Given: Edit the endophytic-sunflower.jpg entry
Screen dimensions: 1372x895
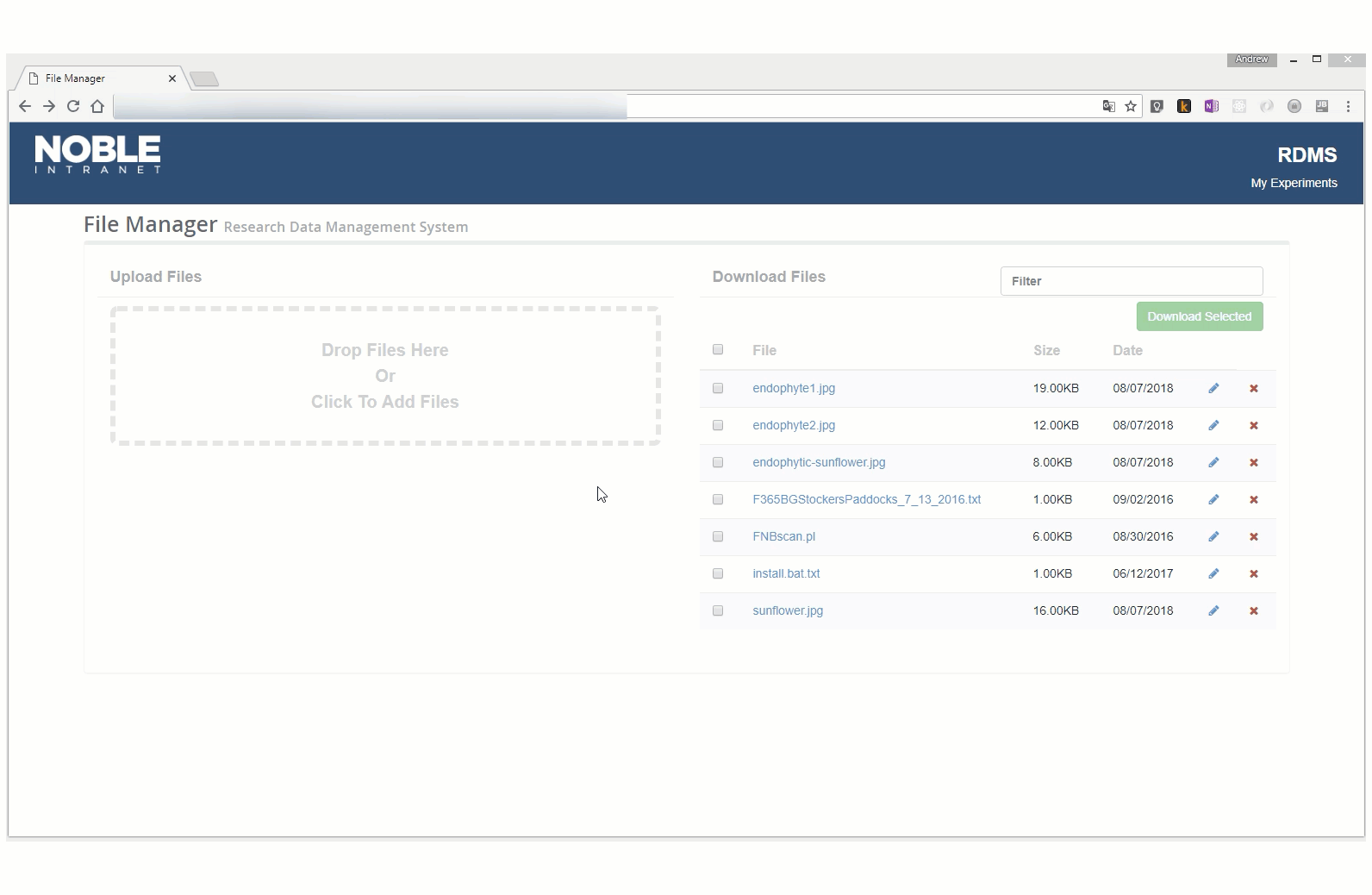Looking at the screenshot, I should [x=1213, y=462].
